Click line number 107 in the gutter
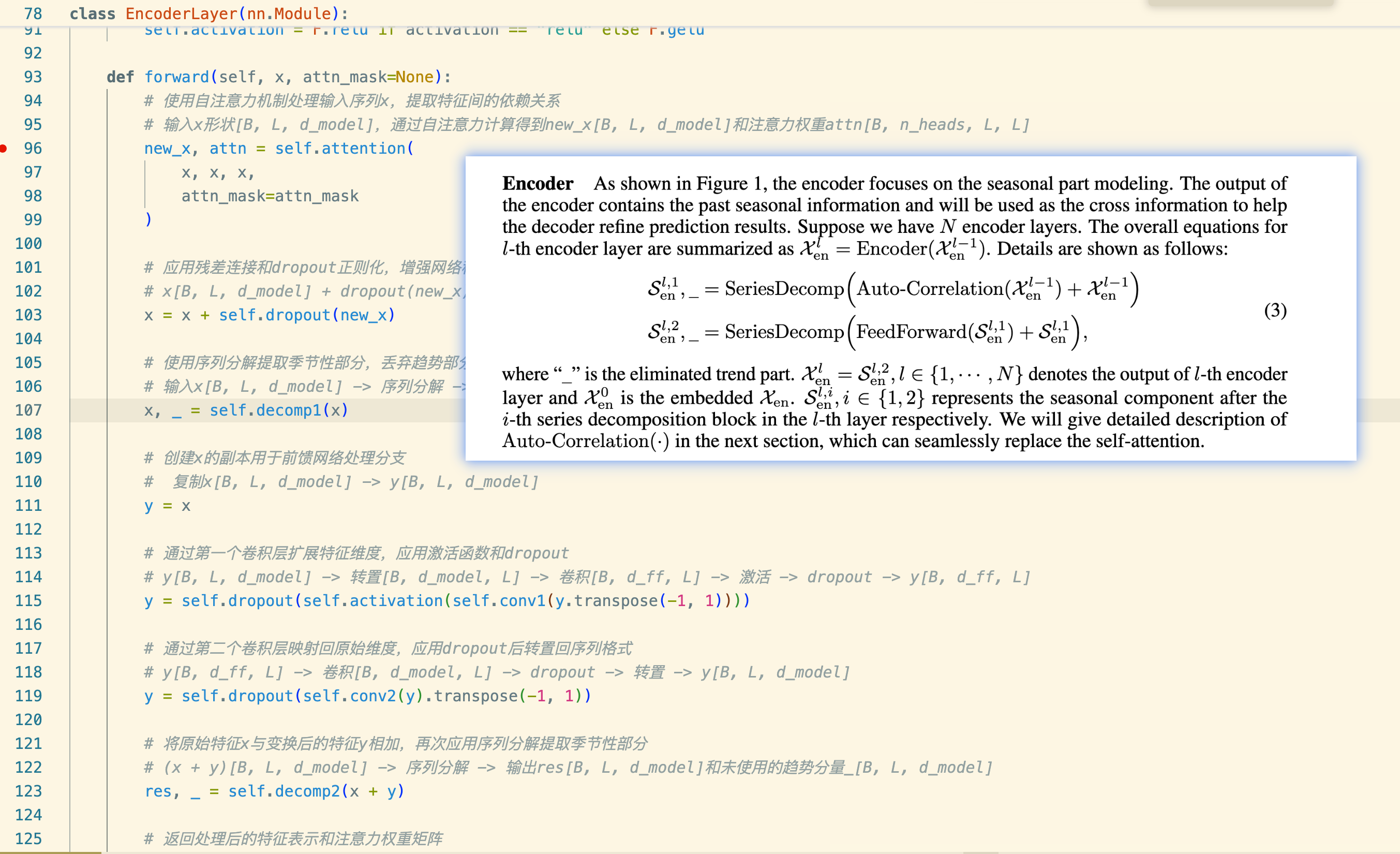1400x854 pixels. 28,410
